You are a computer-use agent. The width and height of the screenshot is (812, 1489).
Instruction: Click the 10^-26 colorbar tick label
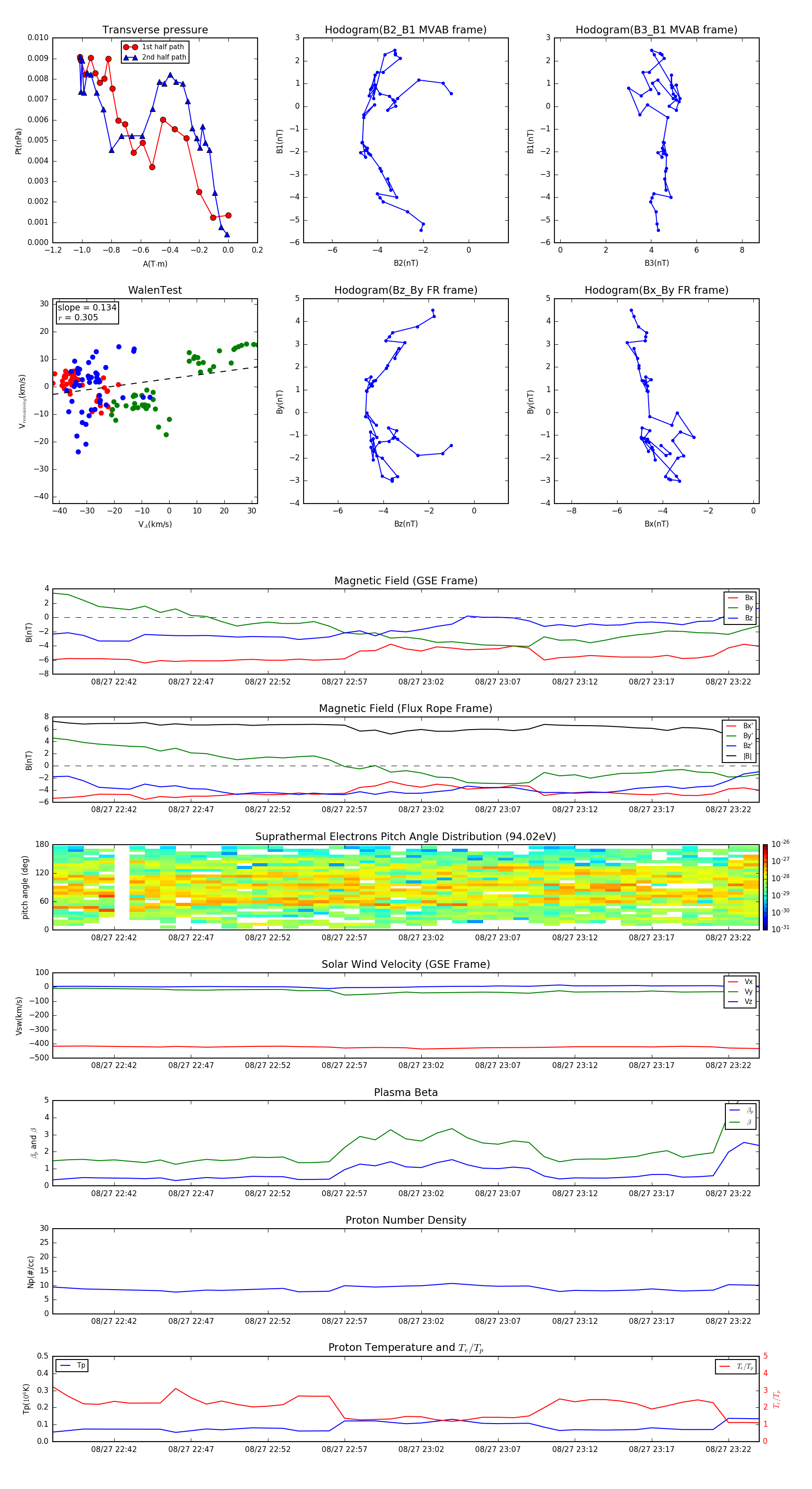tap(780, 844)
